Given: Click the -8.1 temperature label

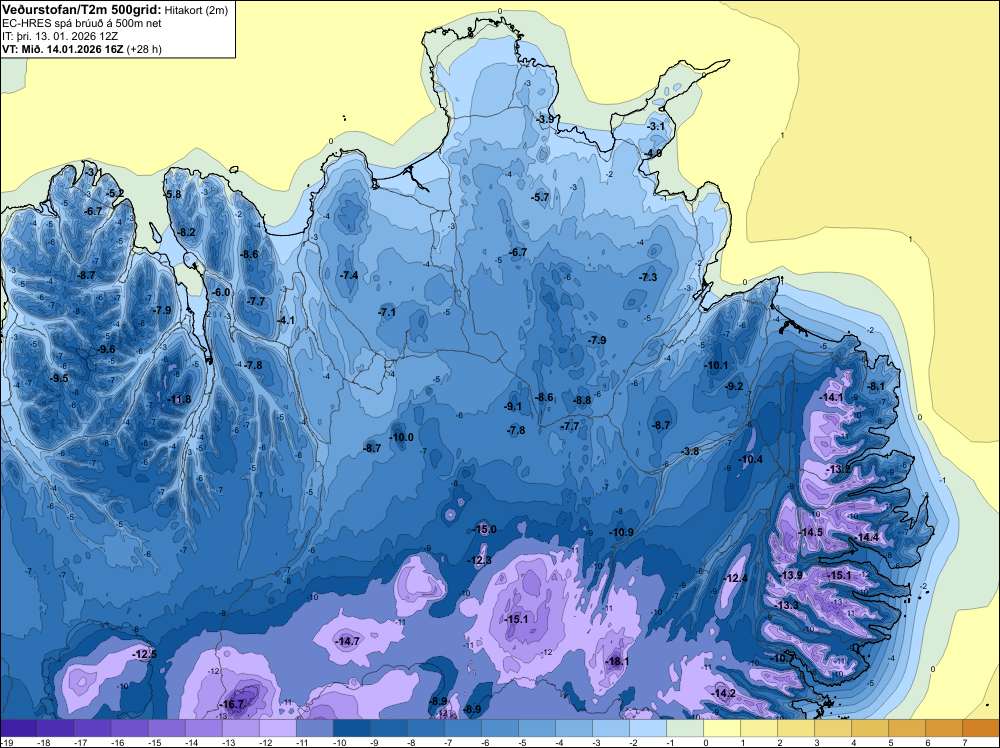Looking at the screenshot, I should click(876, 386).
